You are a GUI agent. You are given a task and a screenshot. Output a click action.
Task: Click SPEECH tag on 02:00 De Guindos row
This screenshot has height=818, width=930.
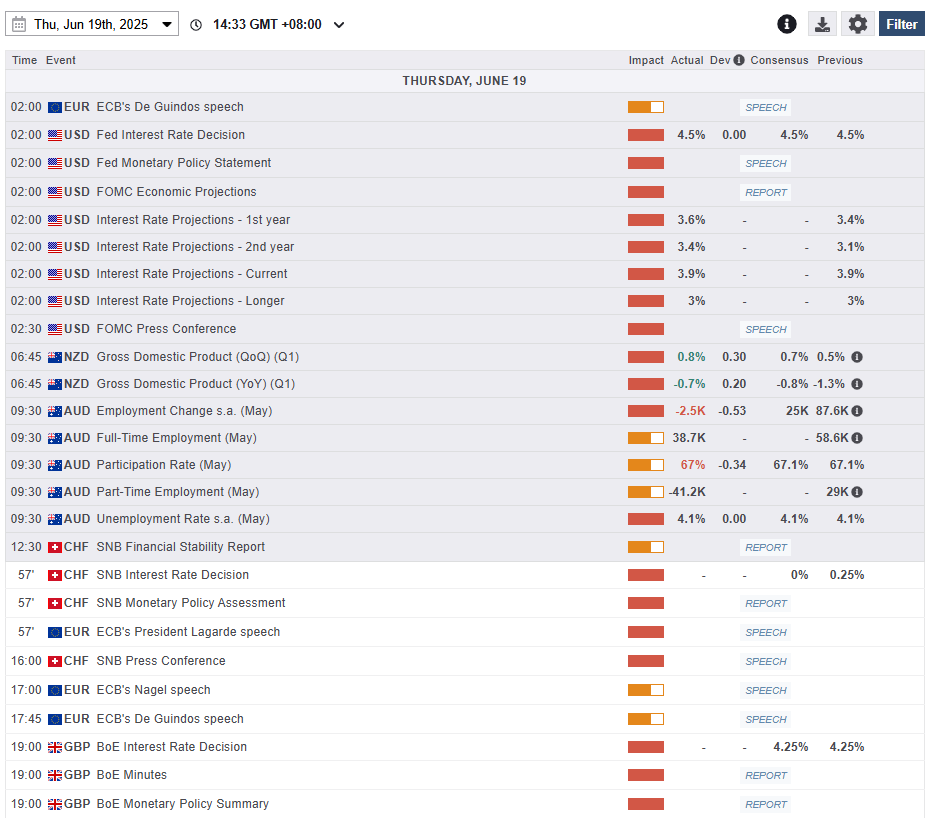tap(765, 107)
